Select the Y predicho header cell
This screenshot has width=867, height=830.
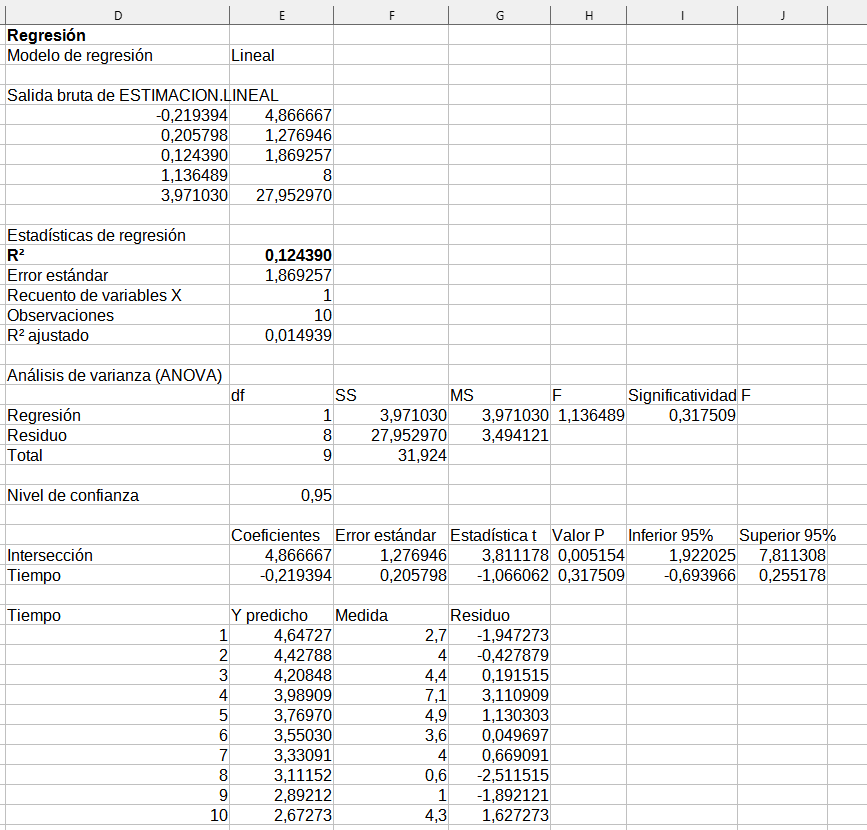pyautogui.click(x=270, y=616)
